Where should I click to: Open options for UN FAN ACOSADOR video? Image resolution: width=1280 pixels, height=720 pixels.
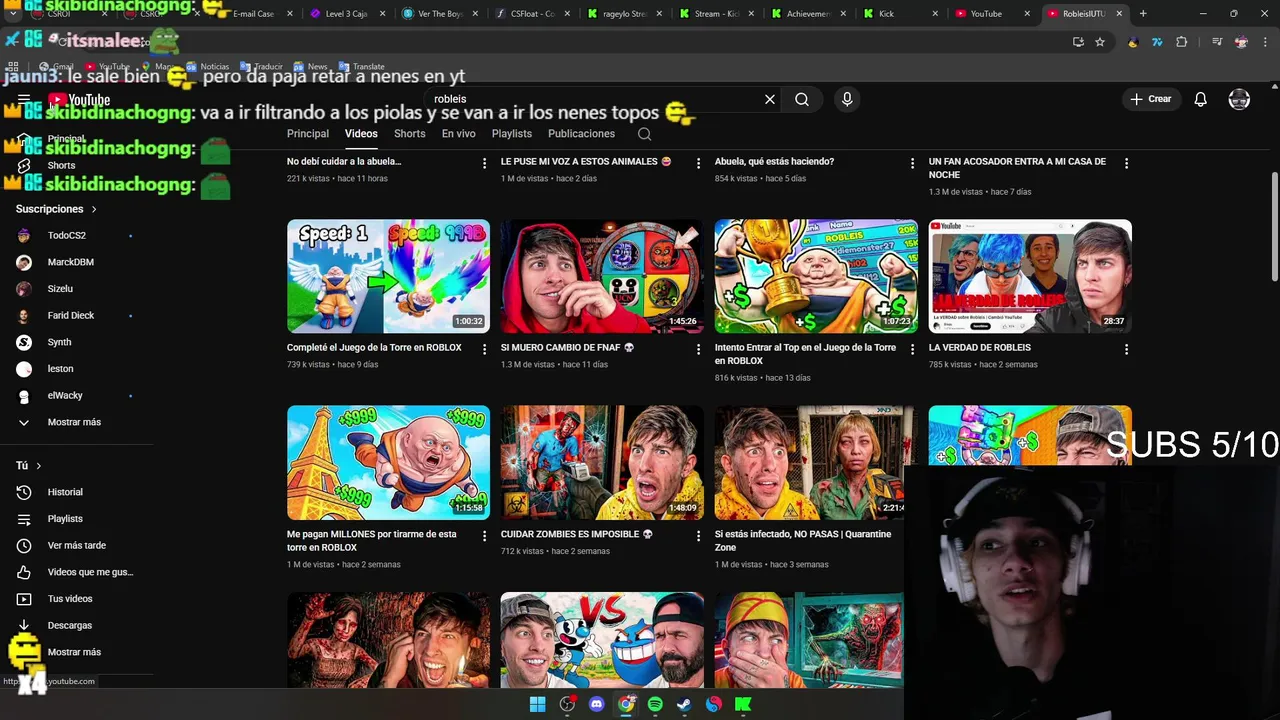click(x=1126, y=163)
